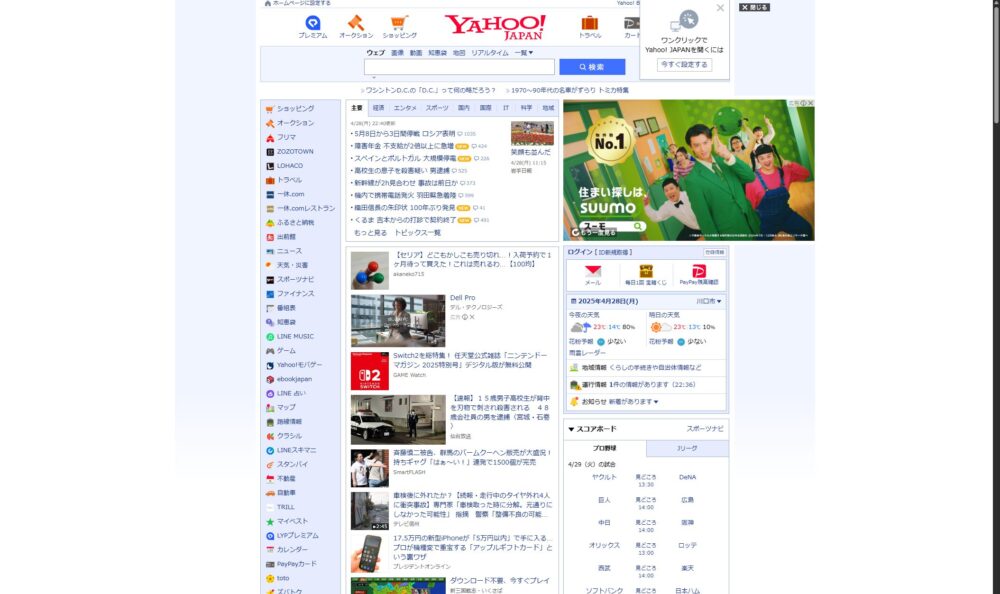Viewport: 1000px width, 594px height.
Task: Open LOHACO in the left sidebar
Action: click(x=290, y=165)
